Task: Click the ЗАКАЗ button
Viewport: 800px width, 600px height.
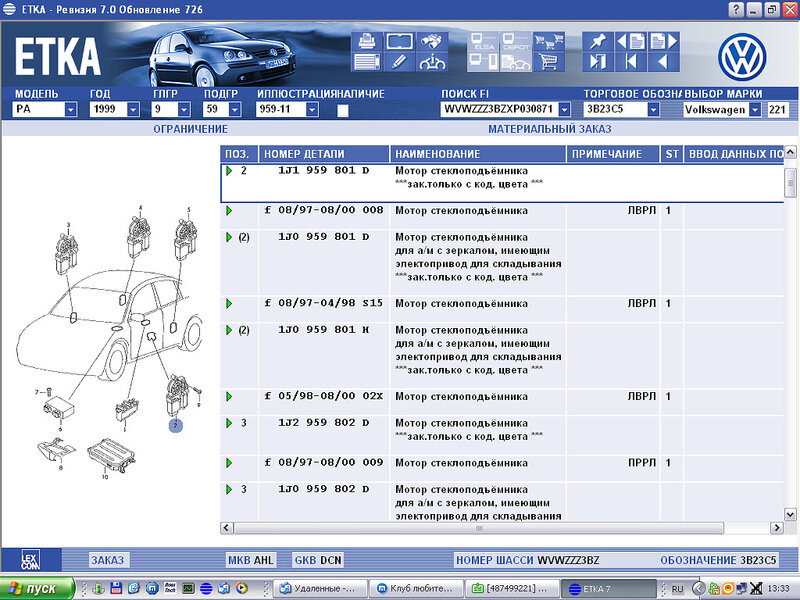Action: click(x=108, y=560)
